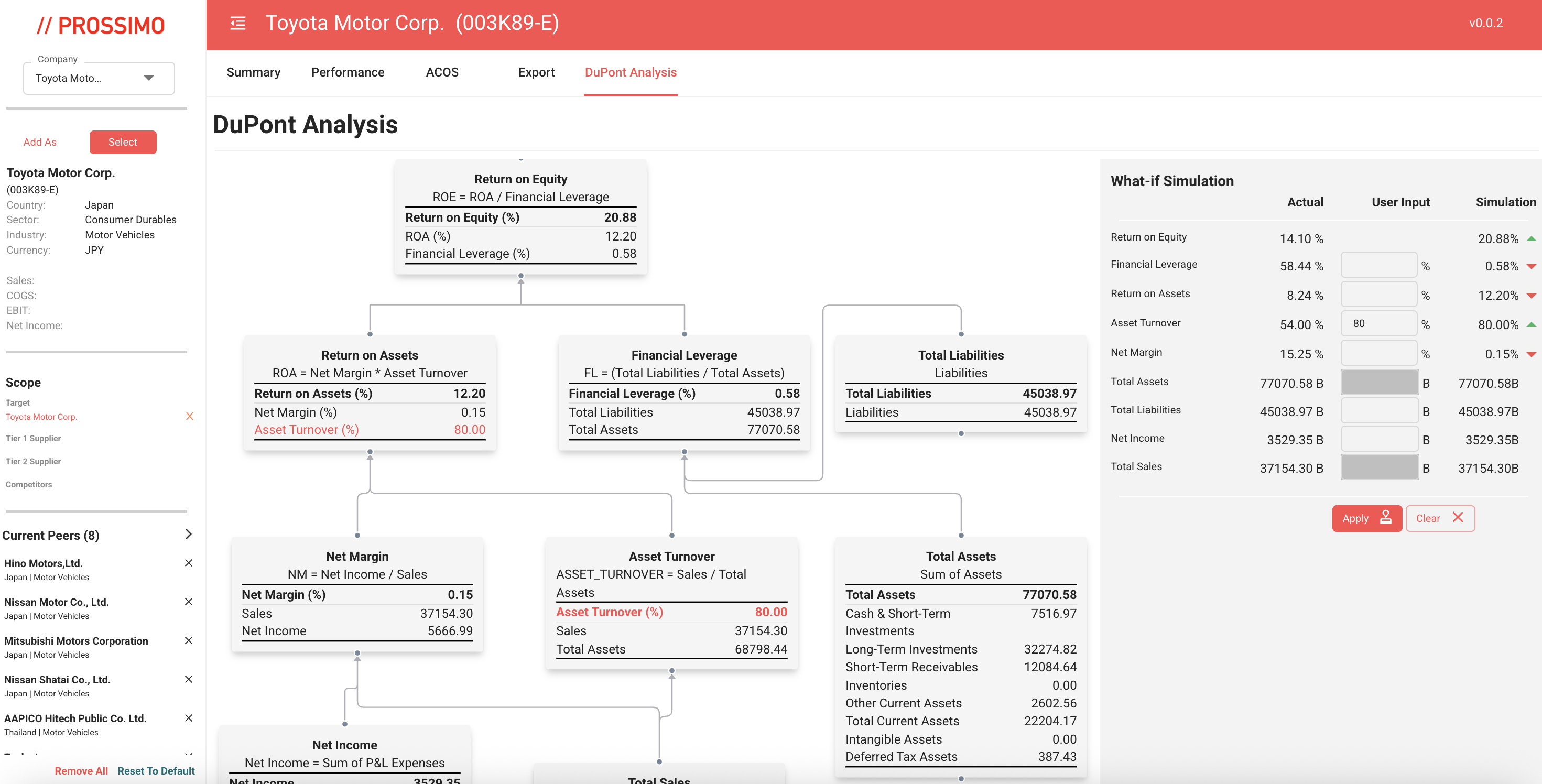1542x784 pixels.
Task: Open the ACOS tab
Action: click(442, 72)
